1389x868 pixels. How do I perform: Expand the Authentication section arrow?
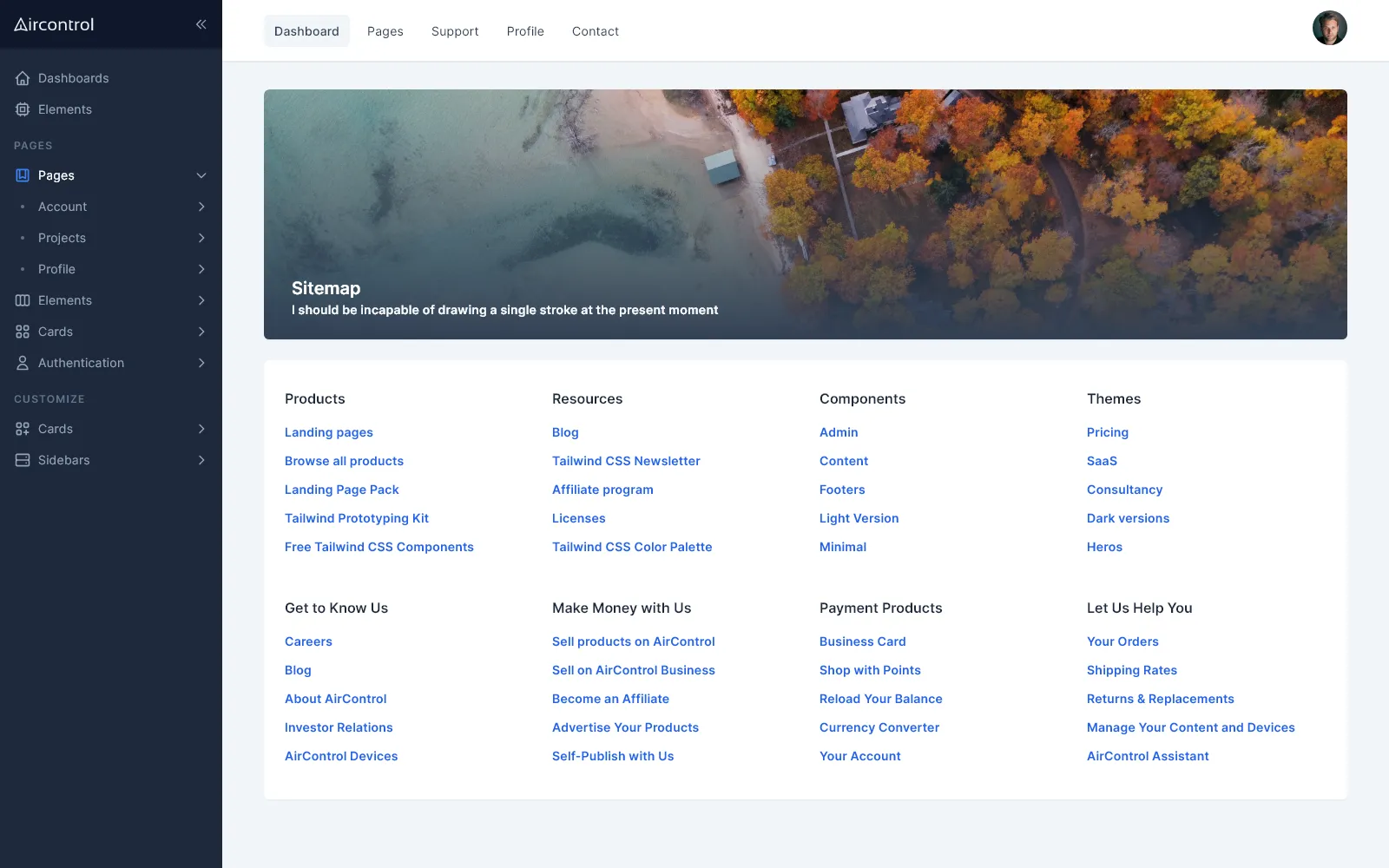[201, 363]
